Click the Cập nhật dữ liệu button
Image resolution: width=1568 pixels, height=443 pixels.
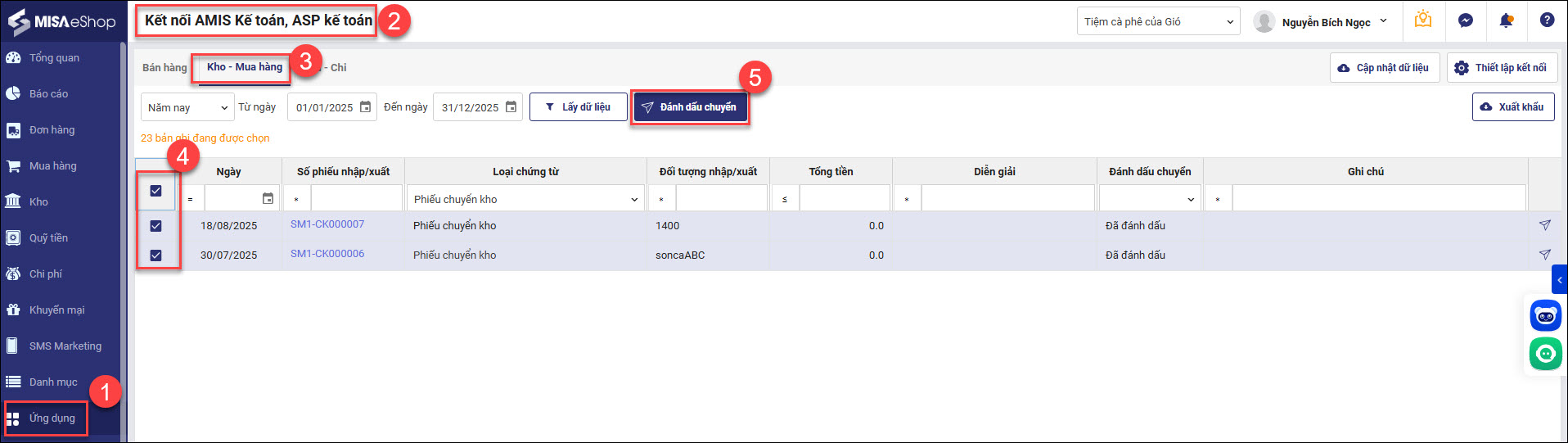[x=1384, y=68]
